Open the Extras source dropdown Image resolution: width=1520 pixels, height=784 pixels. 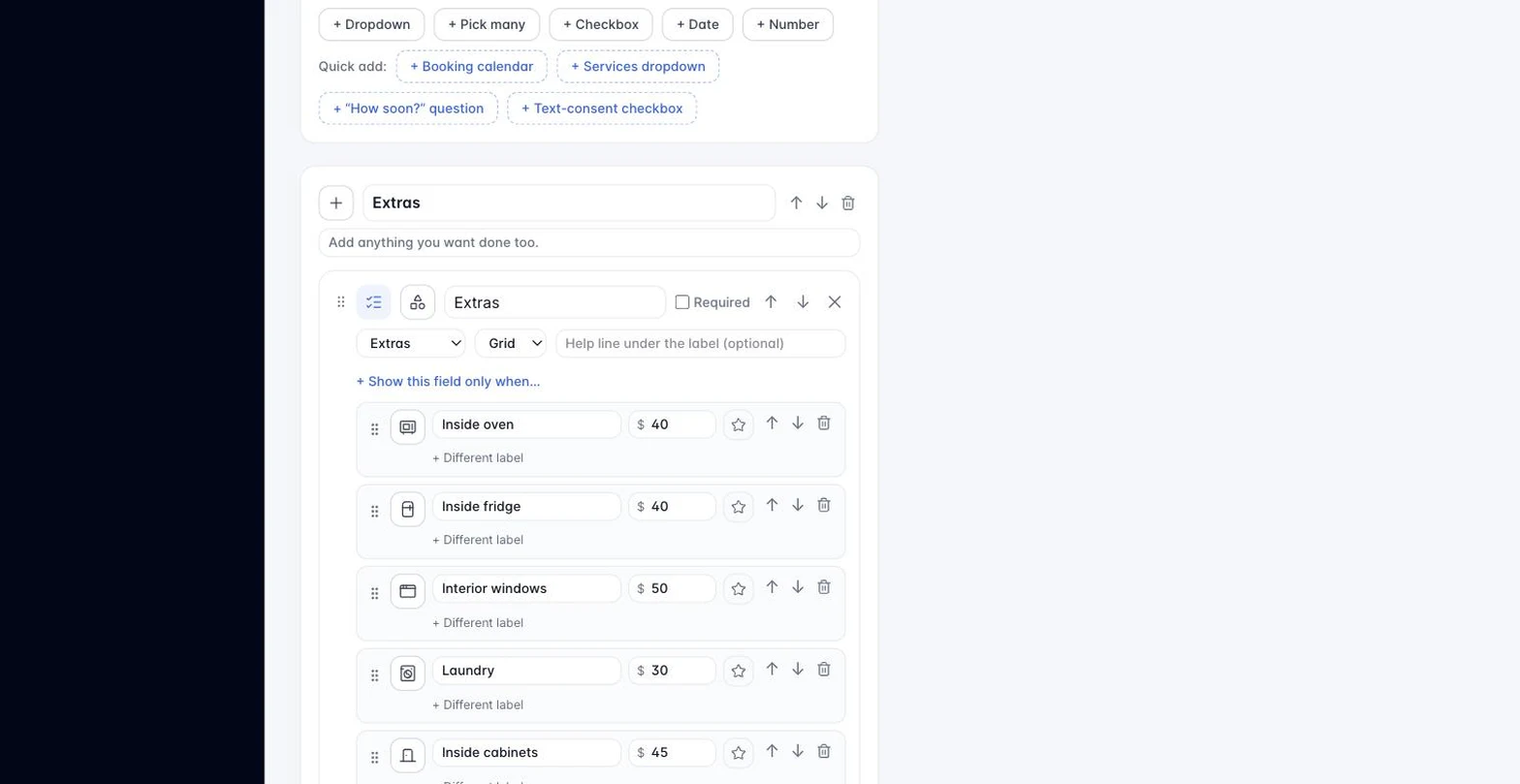coord(411,343)
